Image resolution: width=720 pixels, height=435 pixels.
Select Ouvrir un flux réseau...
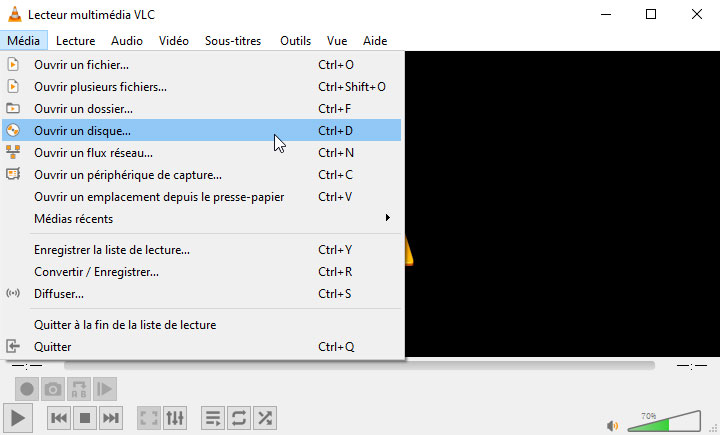202,153
